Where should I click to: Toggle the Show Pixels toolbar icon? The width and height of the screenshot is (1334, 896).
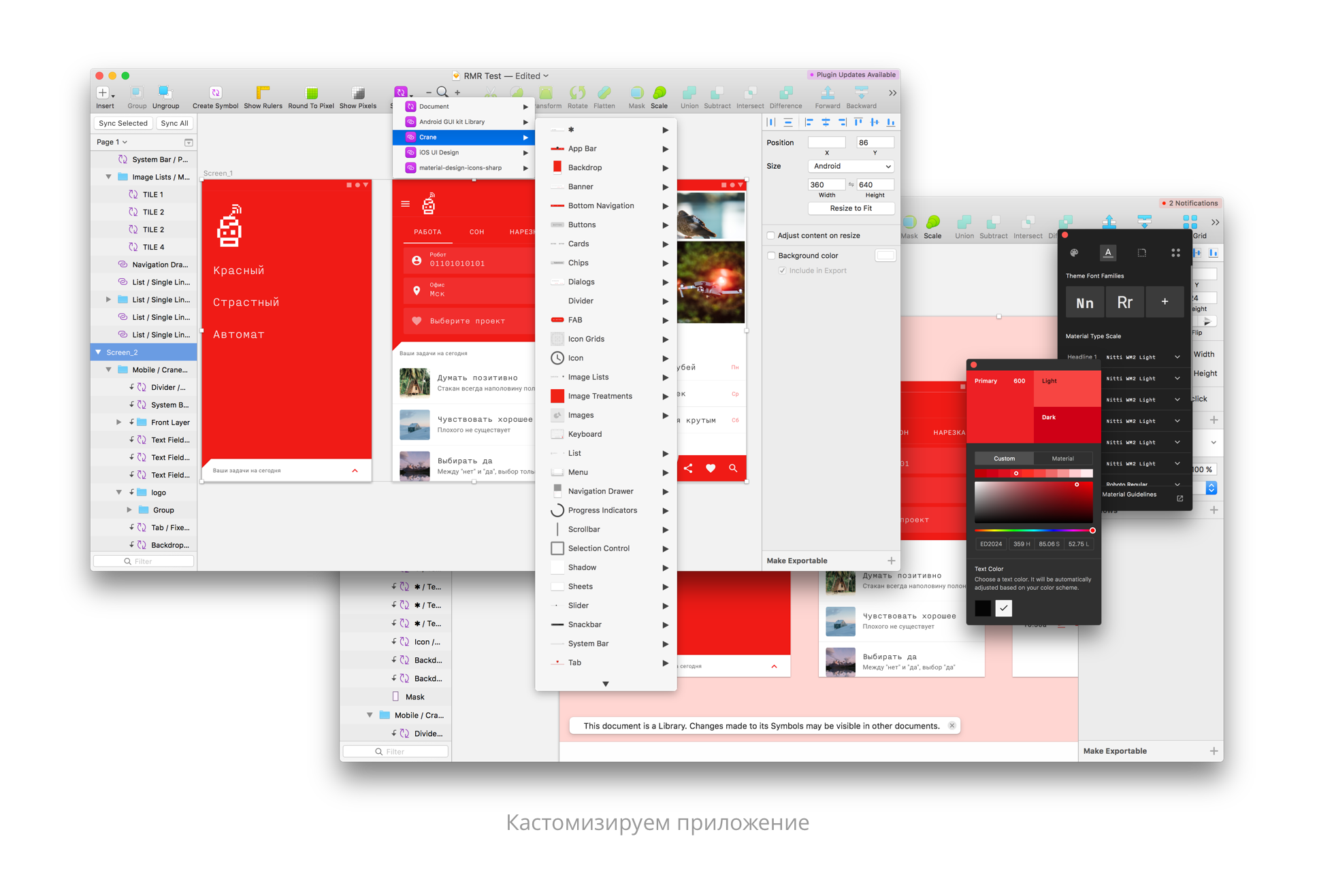point(358,93)
